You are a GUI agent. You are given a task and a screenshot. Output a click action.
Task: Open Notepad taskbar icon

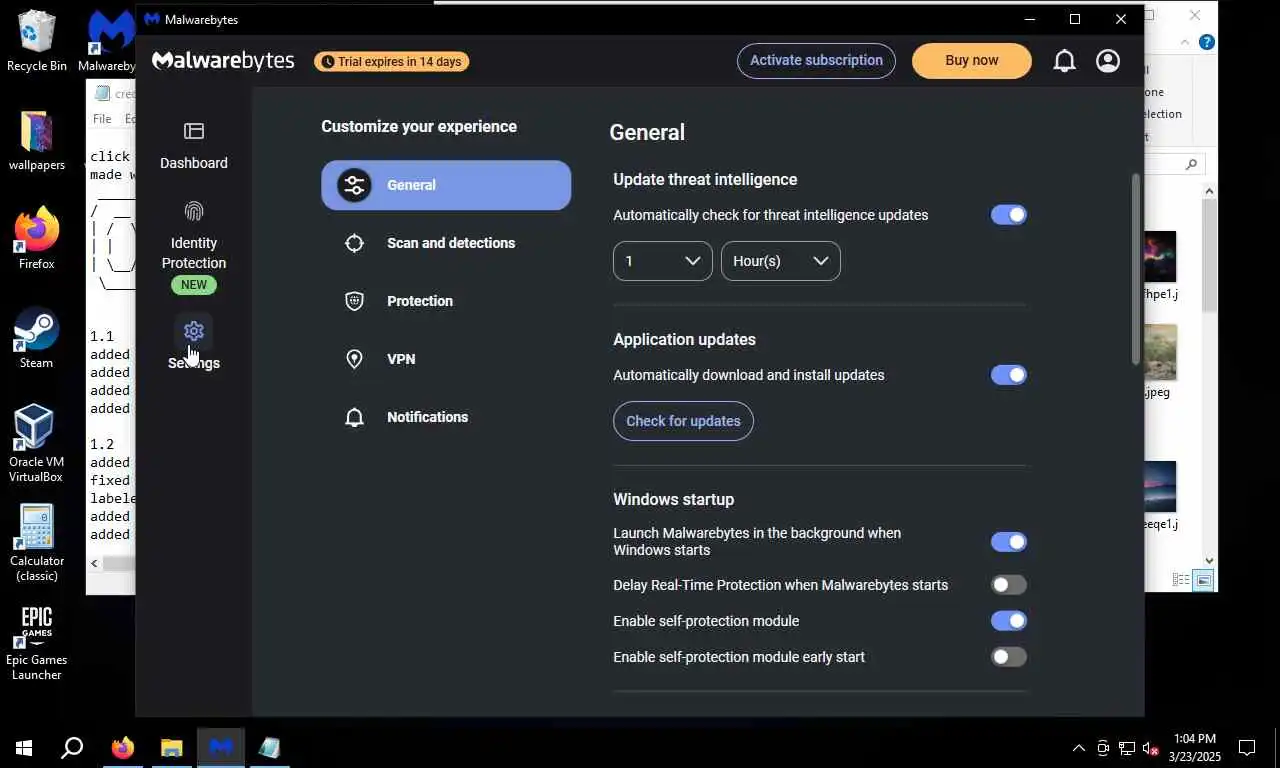point(270,747)
